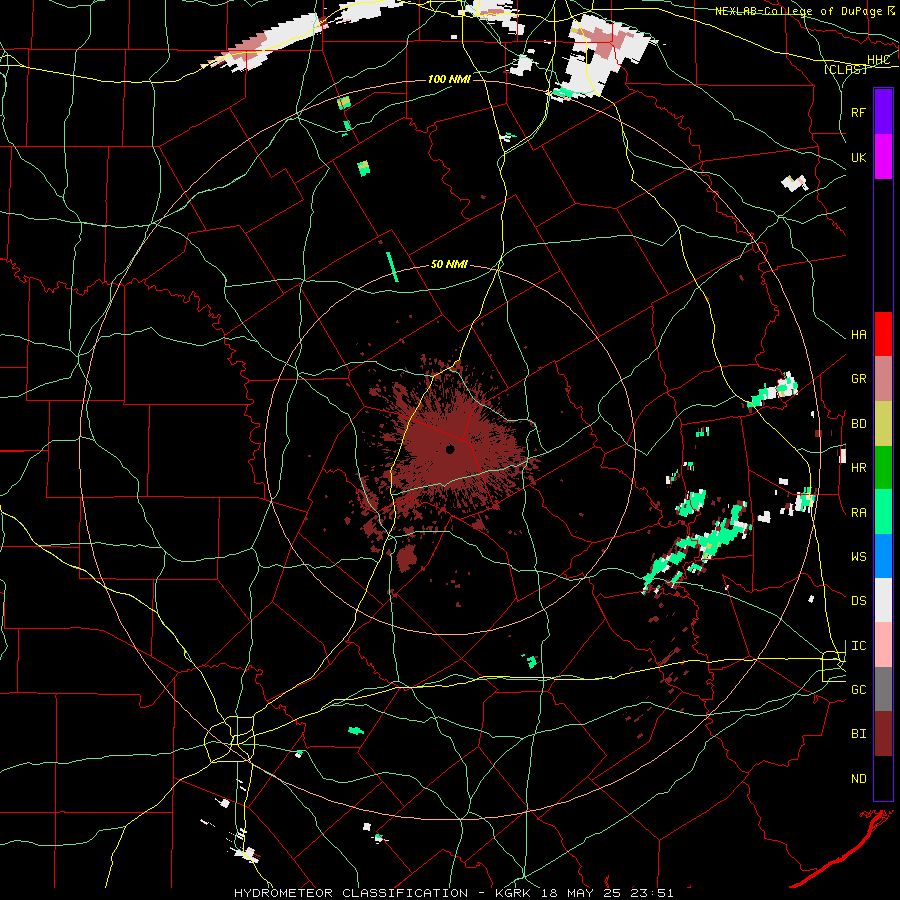
Task: Pick the bright mint RA legend swatch
Action: click(883, 512)
